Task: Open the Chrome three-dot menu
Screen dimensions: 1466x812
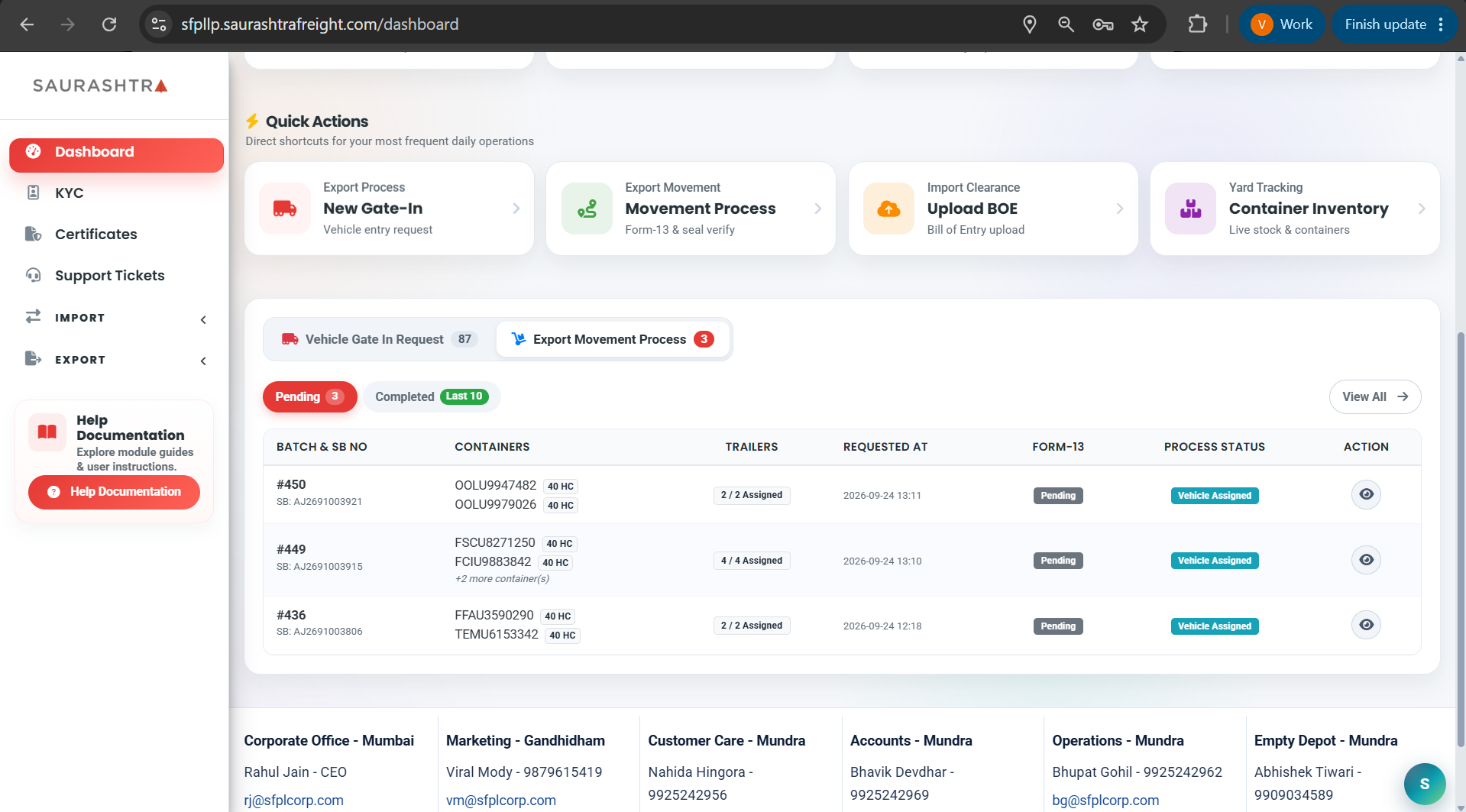Action: (x=1441, y=24)
